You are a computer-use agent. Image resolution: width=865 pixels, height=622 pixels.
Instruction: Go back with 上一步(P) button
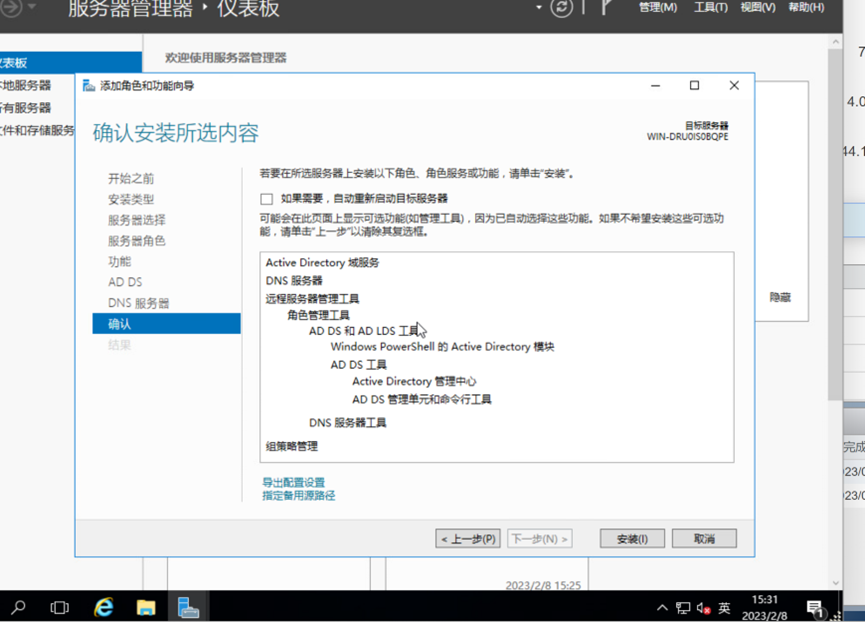468,539
